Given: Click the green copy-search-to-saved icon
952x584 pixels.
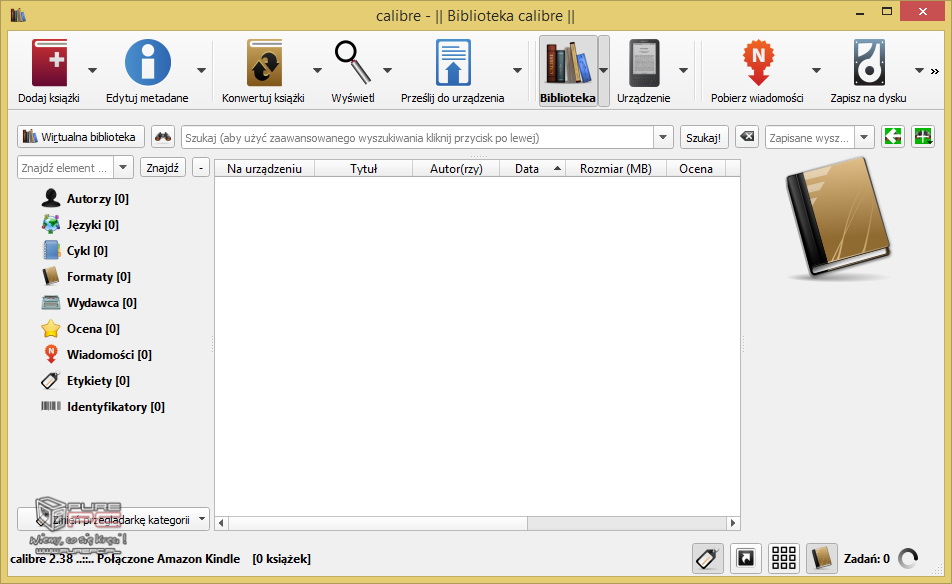Looking at the screenshot, I should pyautogui.click(x=892, y=137).
